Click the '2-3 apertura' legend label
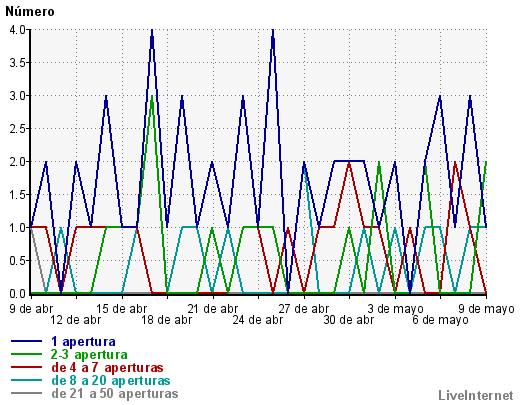520x405 pixels. pos(89,354)
